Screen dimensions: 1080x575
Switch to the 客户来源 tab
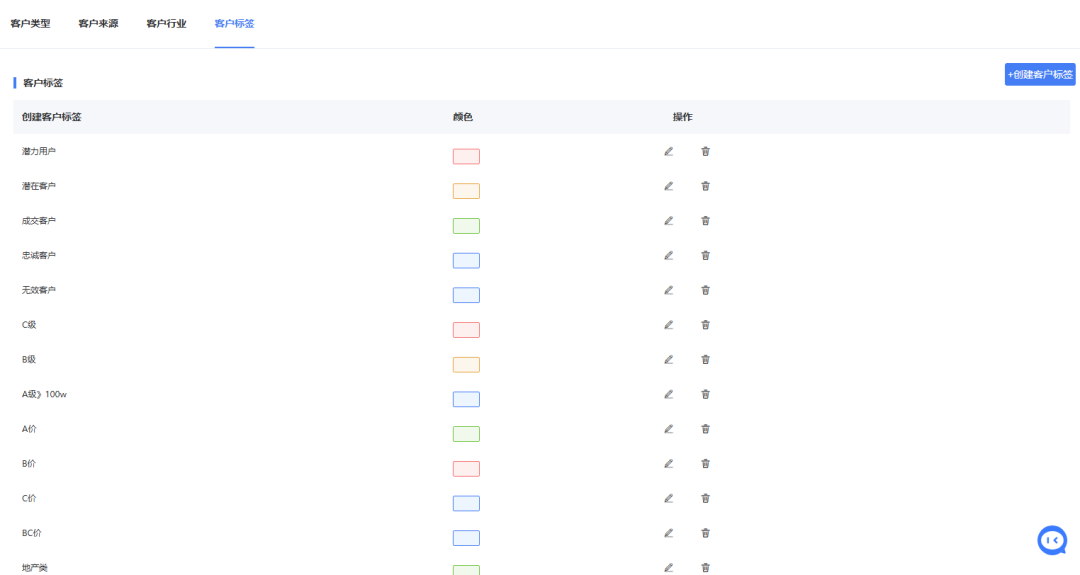click(x=98, y=23)
